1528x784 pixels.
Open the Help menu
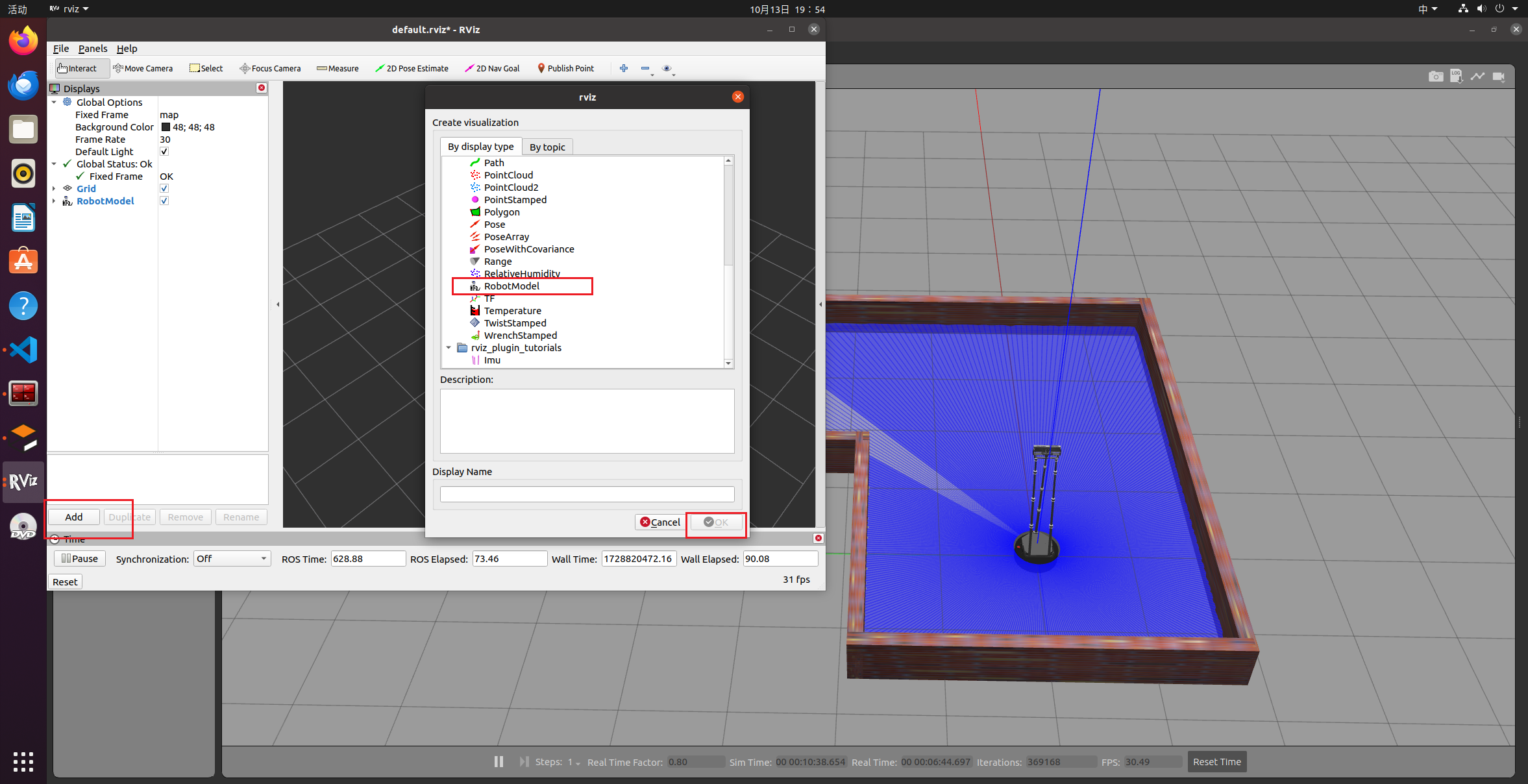[127, 49]
